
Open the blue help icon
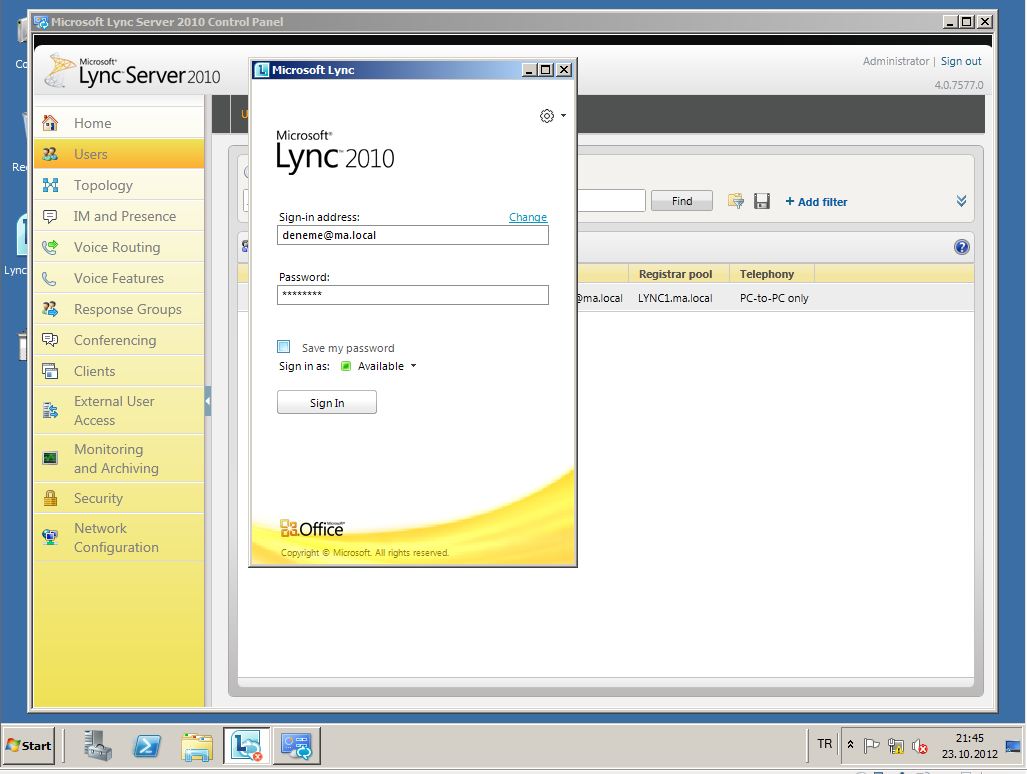tap(962, 247)
